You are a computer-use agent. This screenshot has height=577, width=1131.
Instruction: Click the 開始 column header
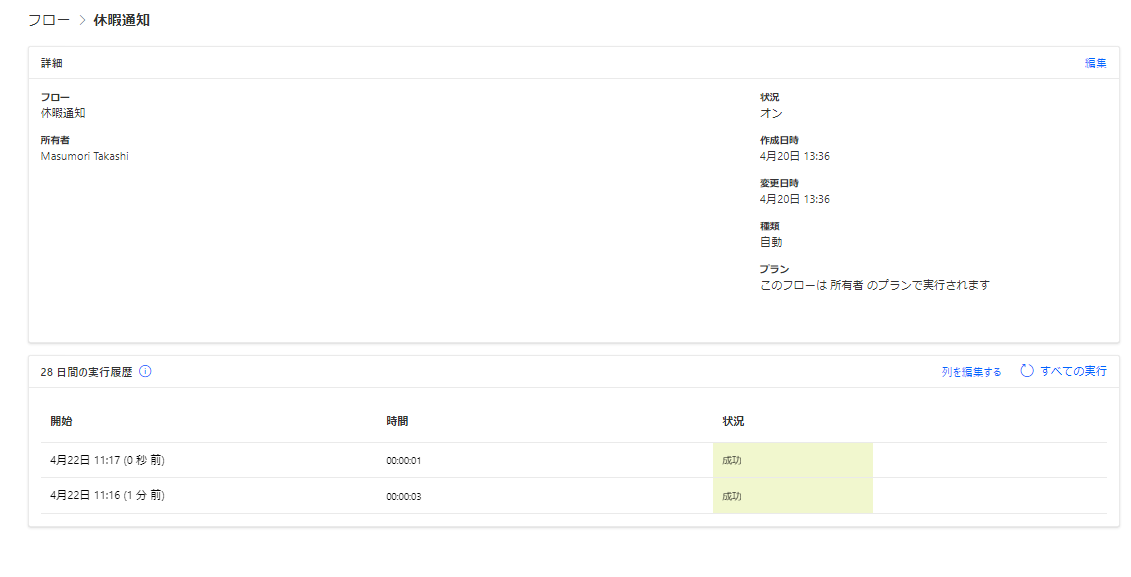[61, 421]
